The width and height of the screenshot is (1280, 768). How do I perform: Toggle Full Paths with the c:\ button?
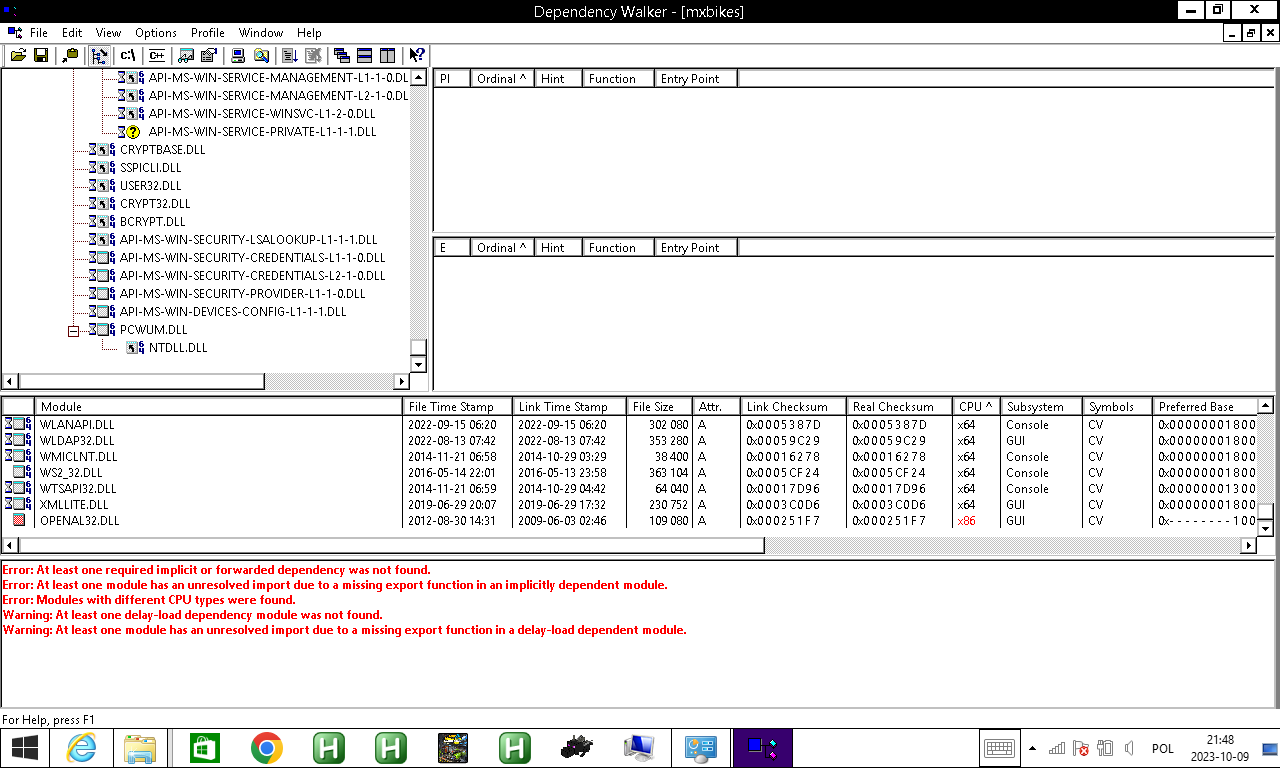(128, 56)
